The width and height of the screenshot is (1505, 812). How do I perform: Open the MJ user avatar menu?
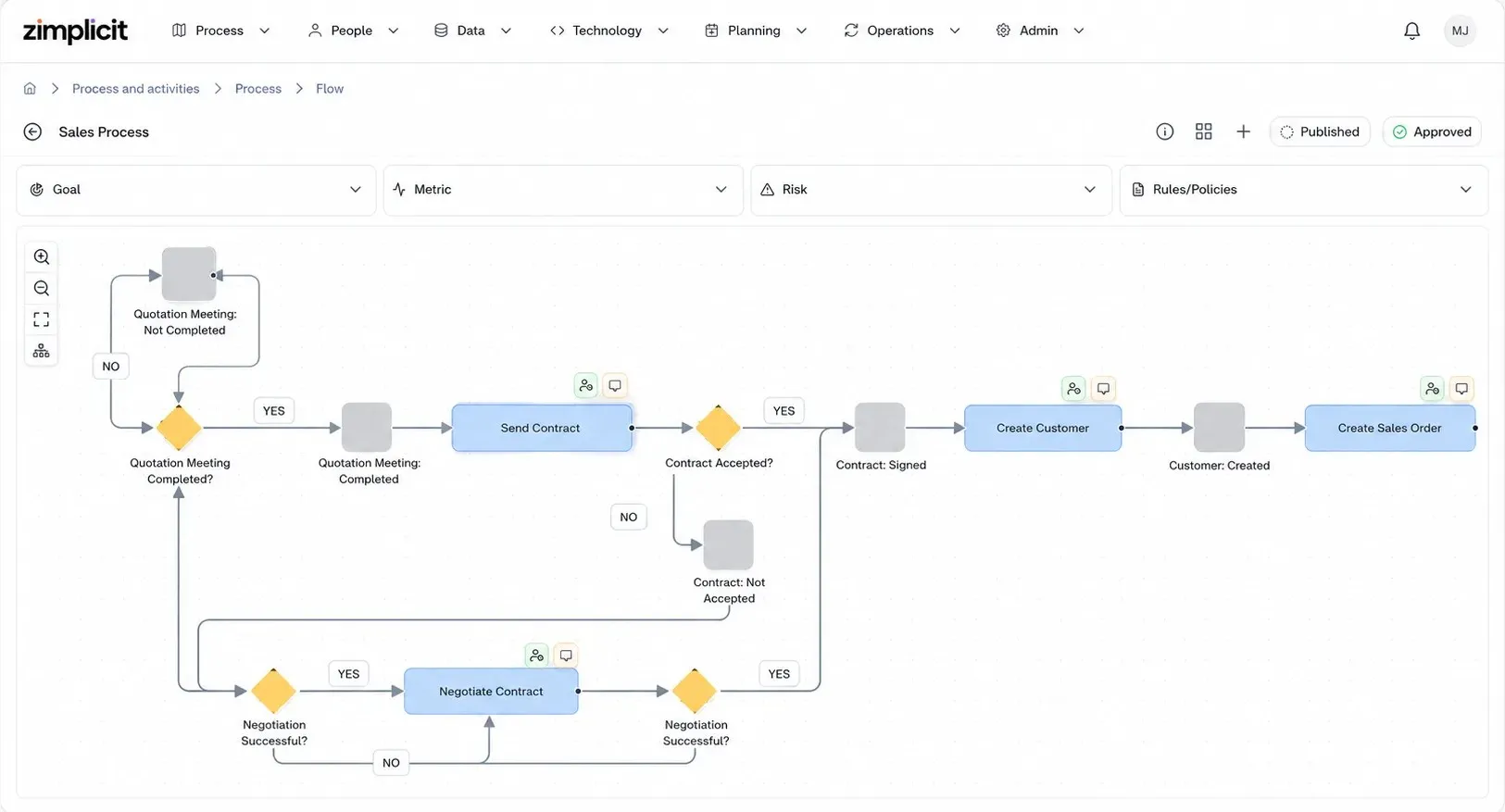1460,31
